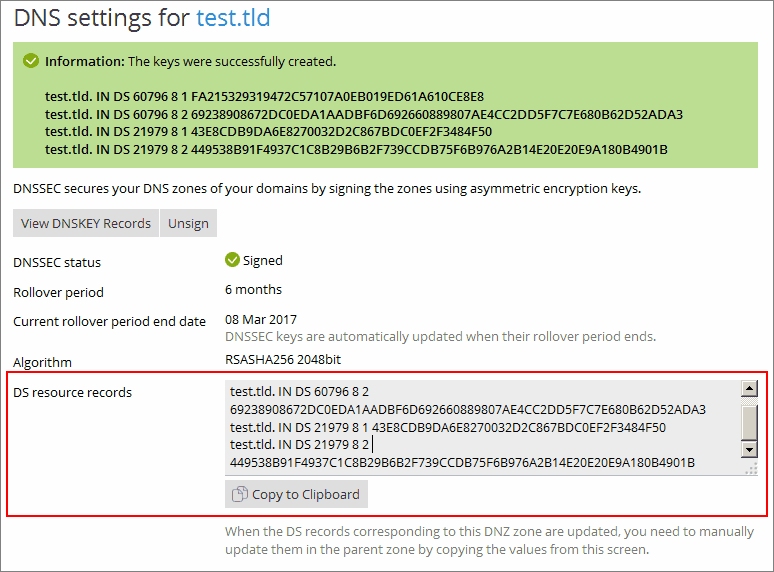Click the green Signed status check icon
Screen dimensions: 774x572
coord(232,260)
